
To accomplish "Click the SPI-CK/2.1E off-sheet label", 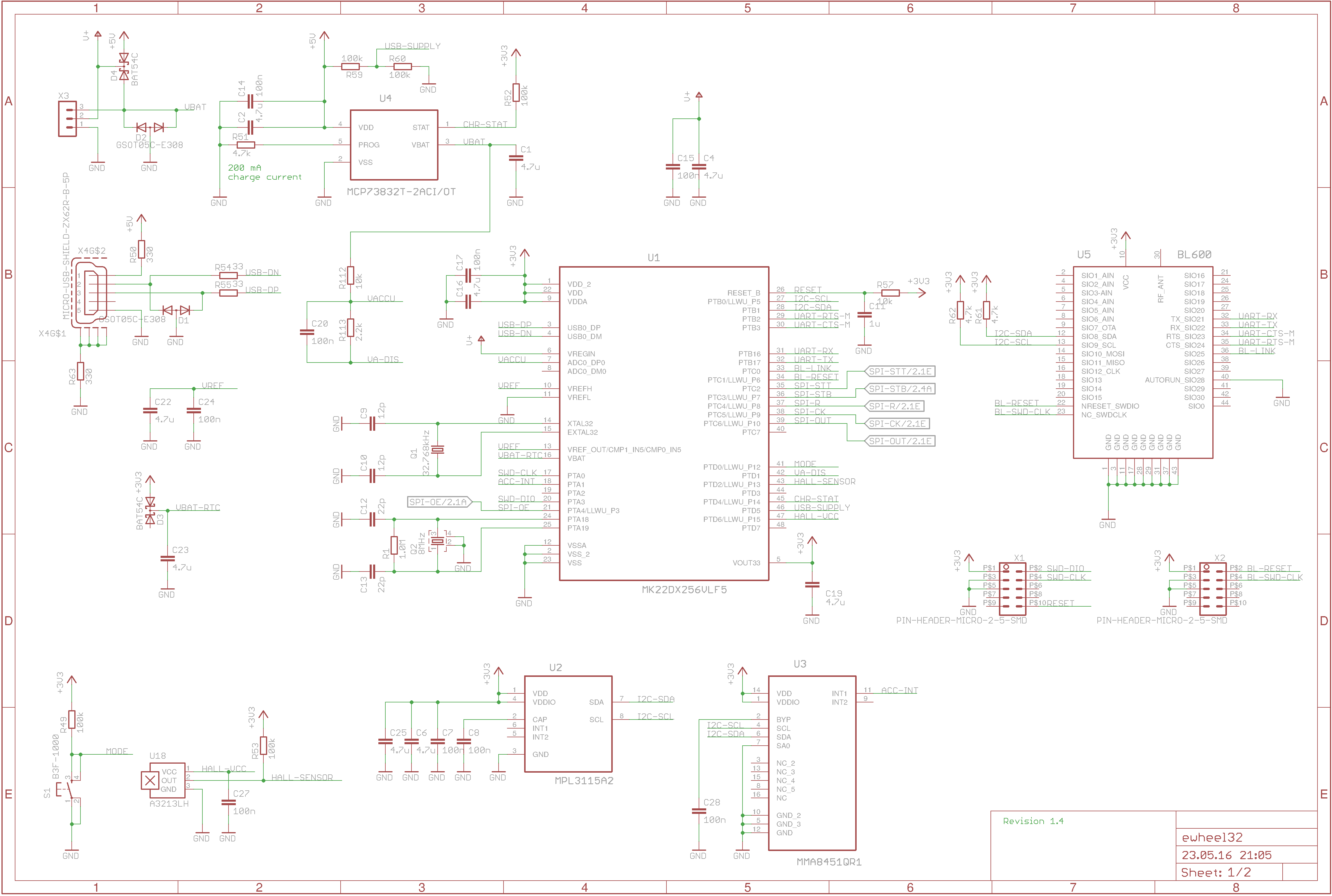I will (x=897, y=424).
